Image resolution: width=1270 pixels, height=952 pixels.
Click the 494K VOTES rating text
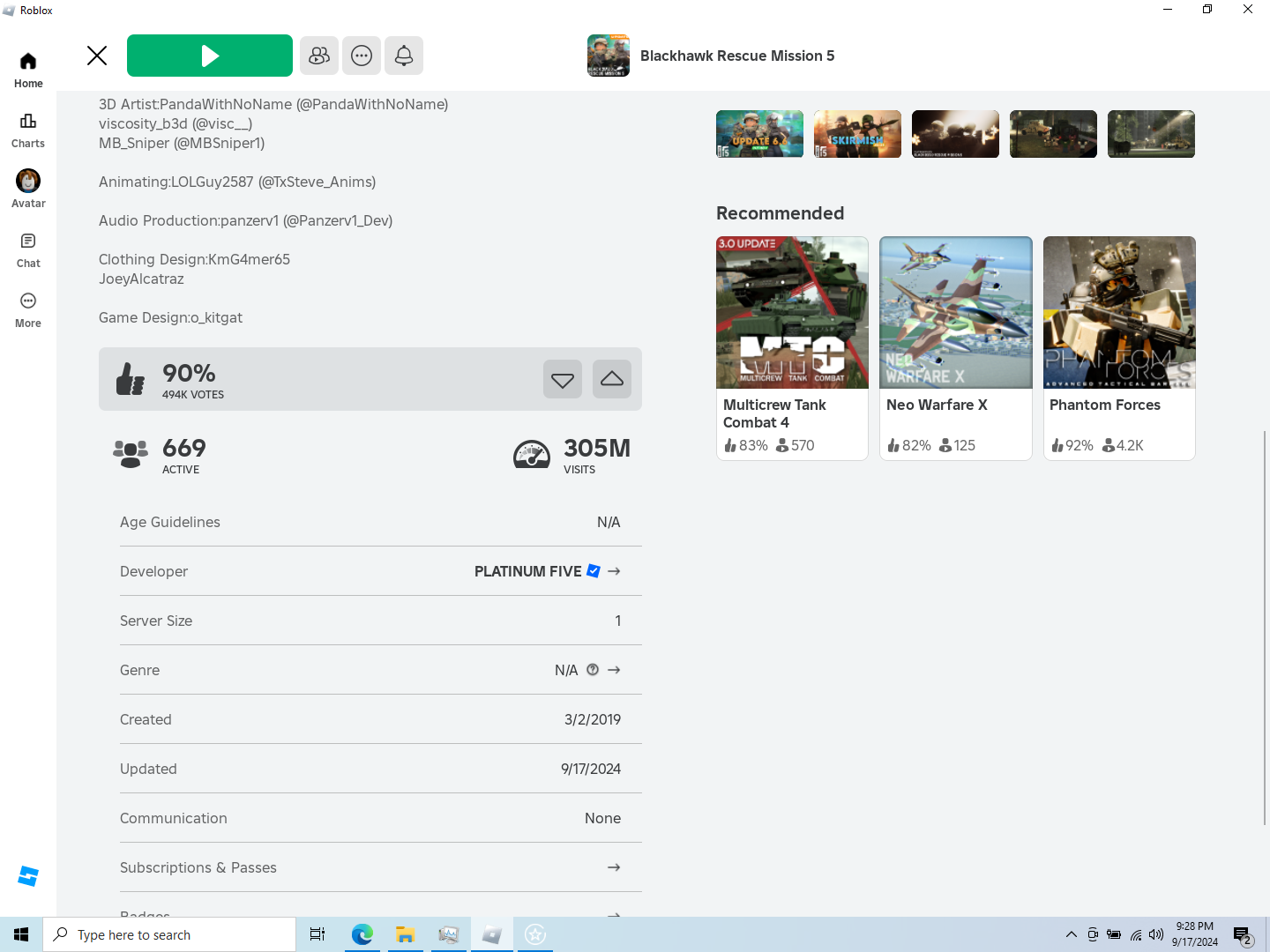pyautogui.click(x=193, y=395)
